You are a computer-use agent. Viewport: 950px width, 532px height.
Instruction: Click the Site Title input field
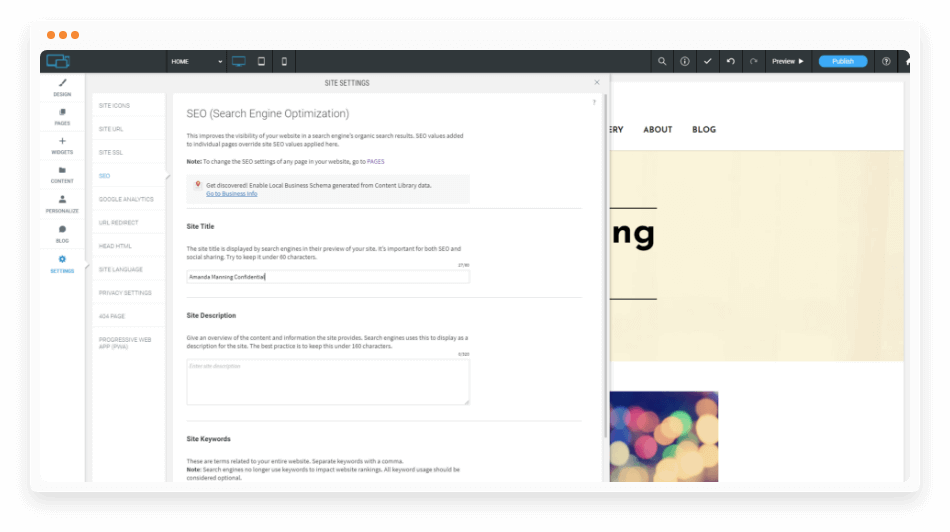[328, 277]
